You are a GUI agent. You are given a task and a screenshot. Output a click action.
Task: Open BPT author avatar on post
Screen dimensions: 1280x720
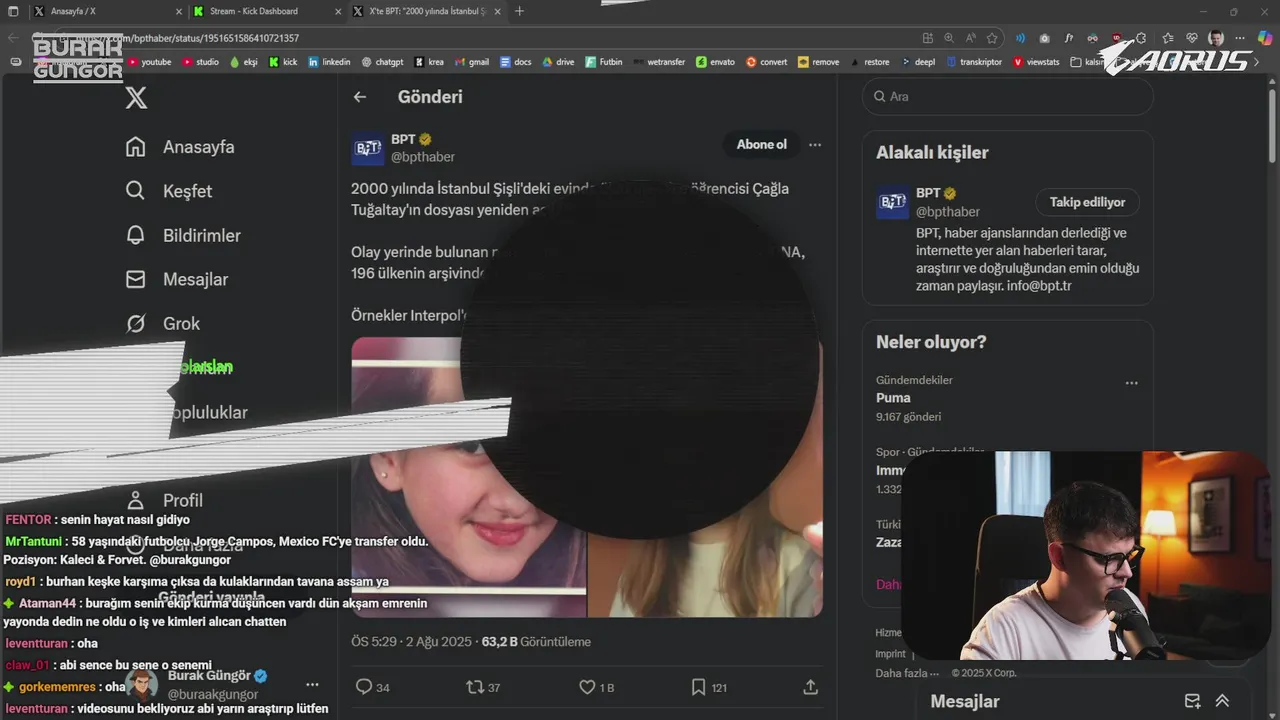368,148
